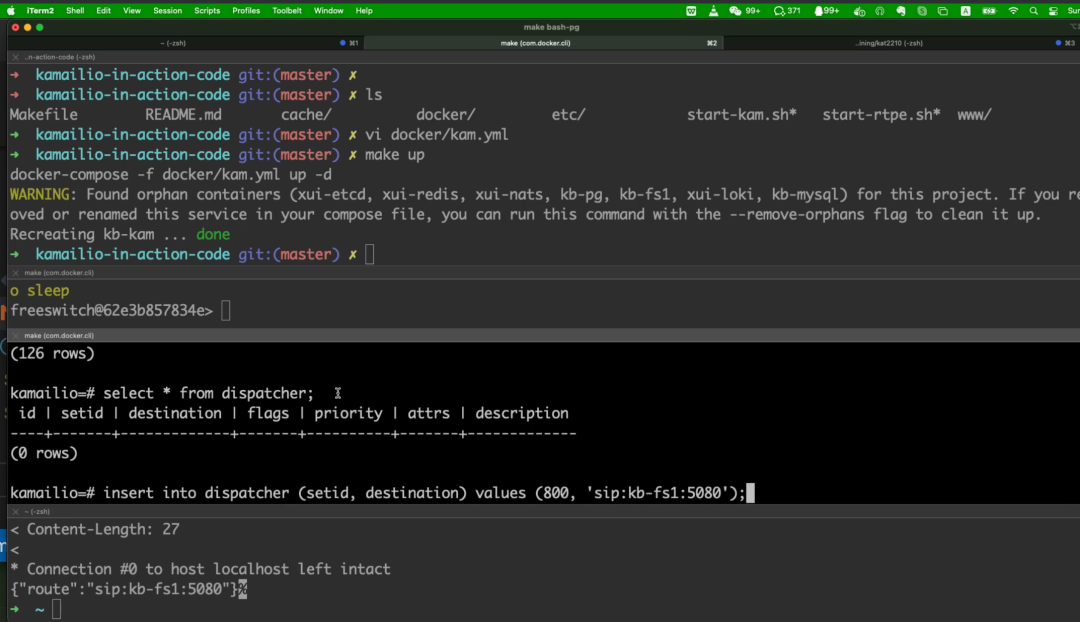Open the Wi-Fi status menu
The width and height of the screenshot is (1080, 622).
coord(1013,10)
